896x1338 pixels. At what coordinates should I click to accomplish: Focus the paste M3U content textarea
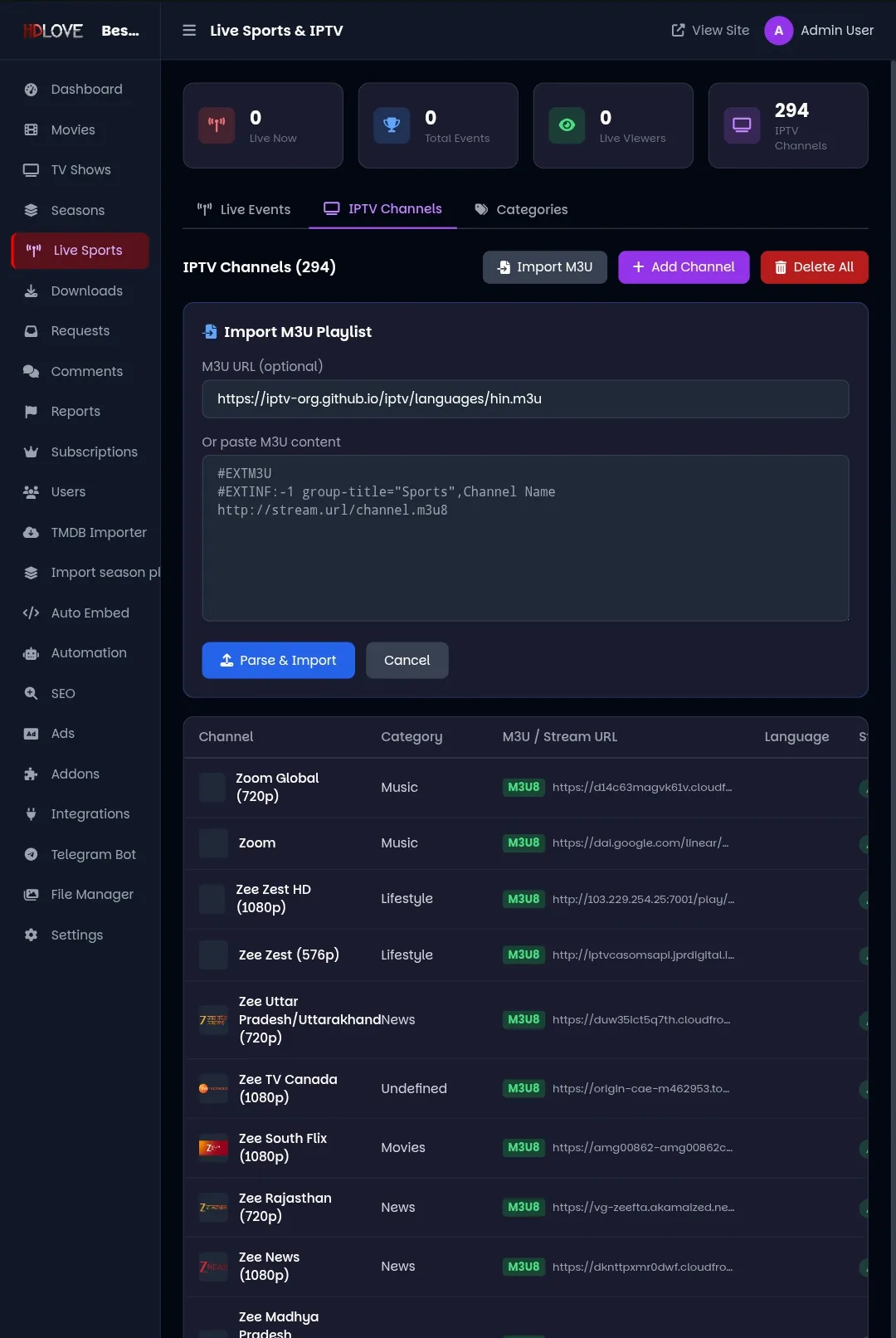click(x=525, y=538)
